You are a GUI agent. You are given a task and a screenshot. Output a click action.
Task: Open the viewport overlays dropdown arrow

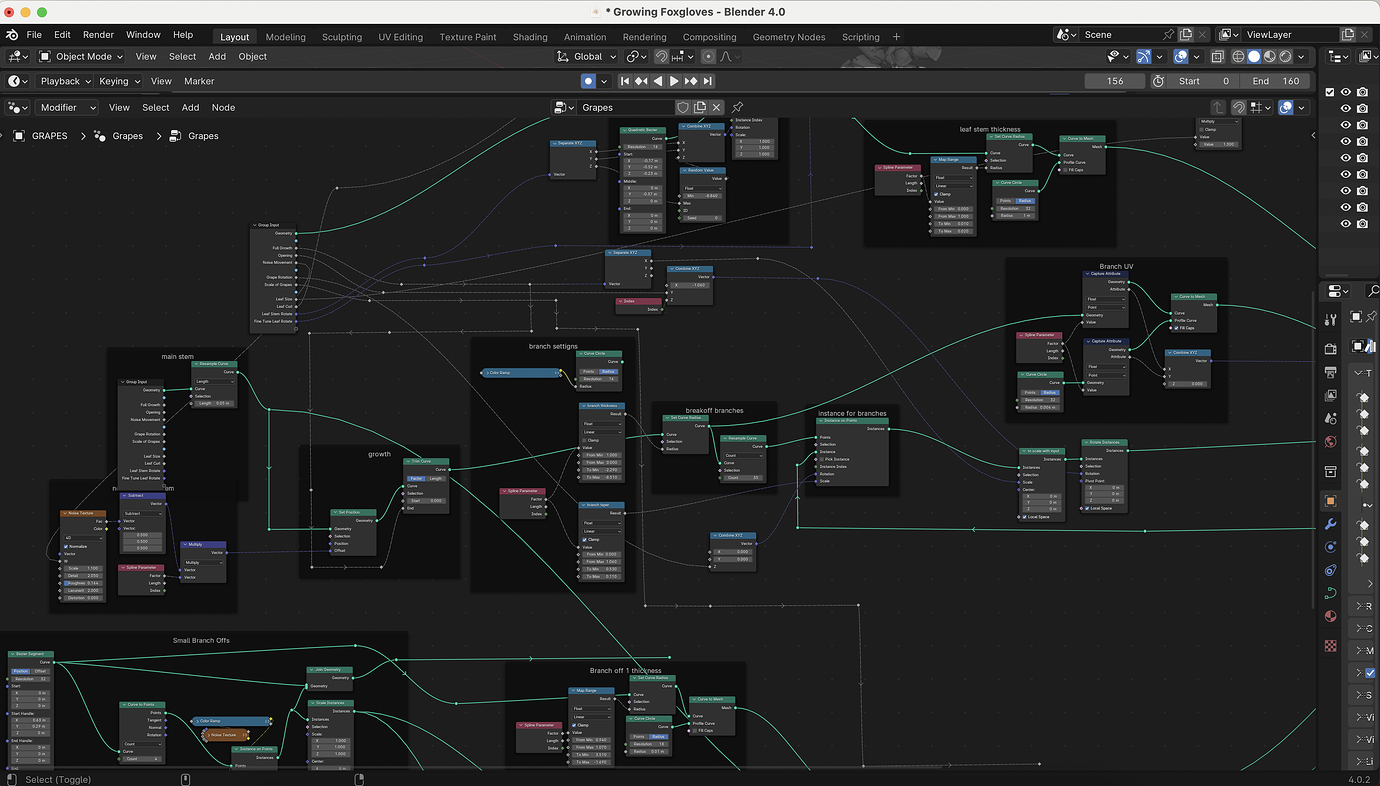point(1197,56)
